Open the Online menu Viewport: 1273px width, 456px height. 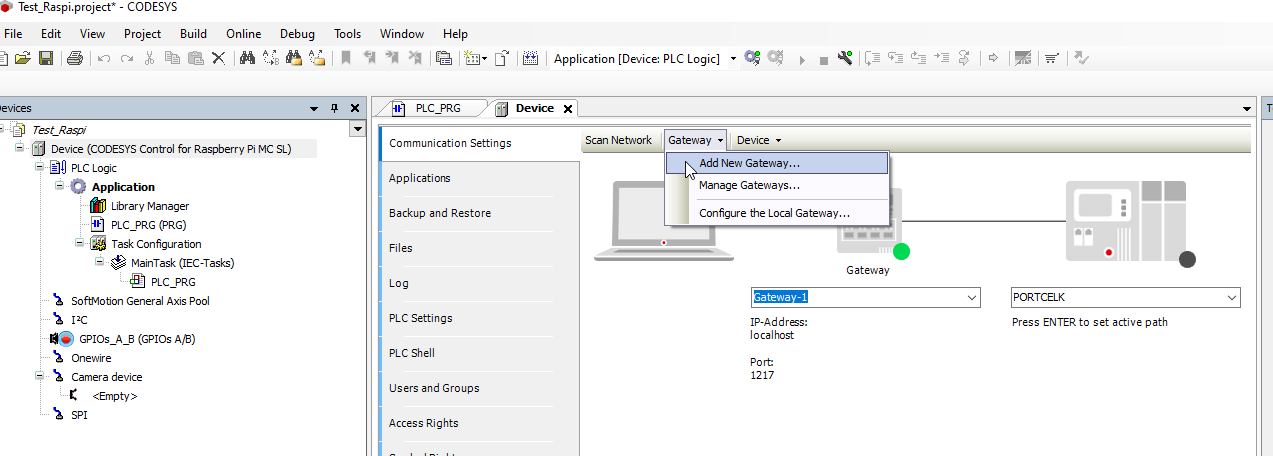pyautogui.click(x=244, y=34)
